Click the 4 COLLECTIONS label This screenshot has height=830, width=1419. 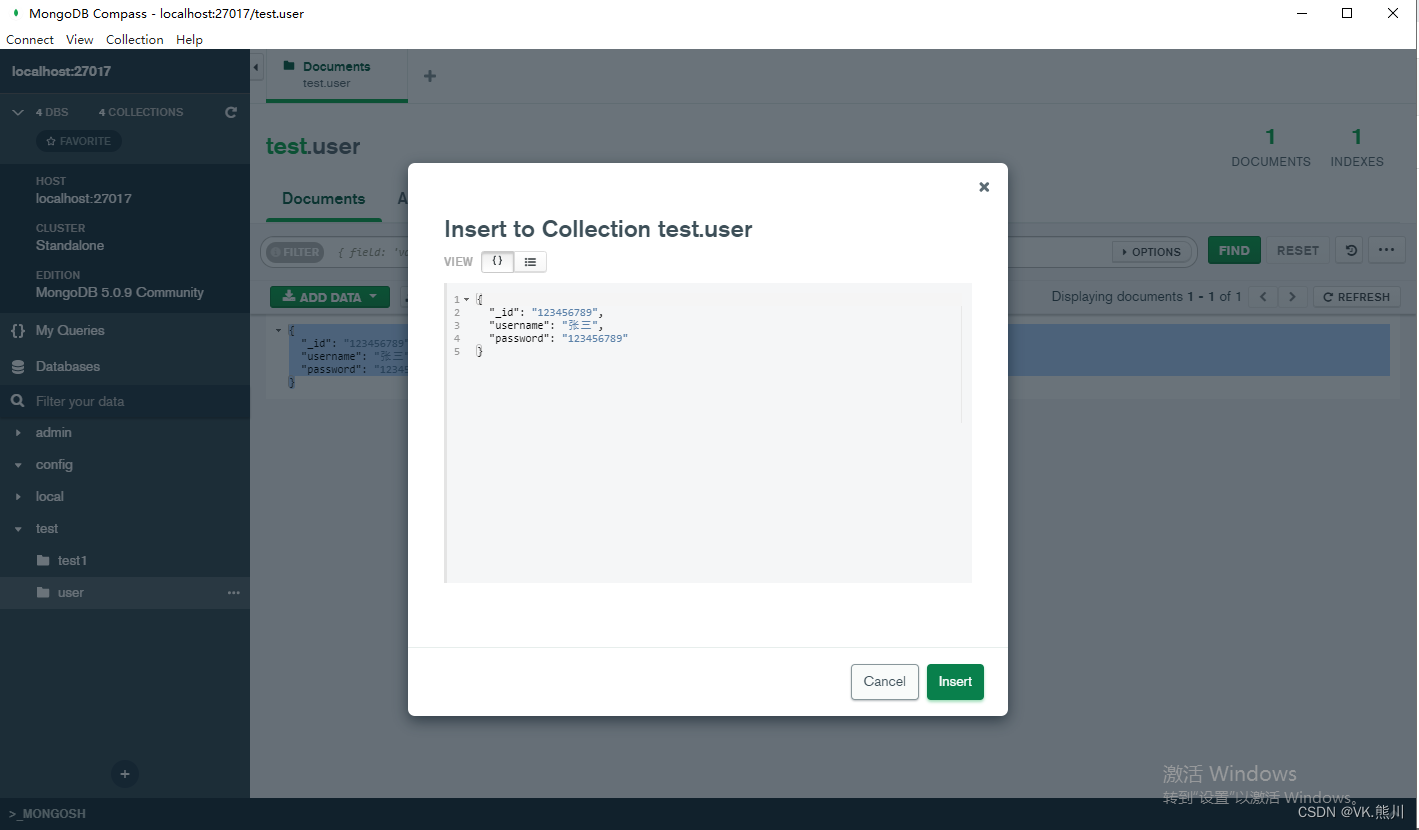click(141, 112)
